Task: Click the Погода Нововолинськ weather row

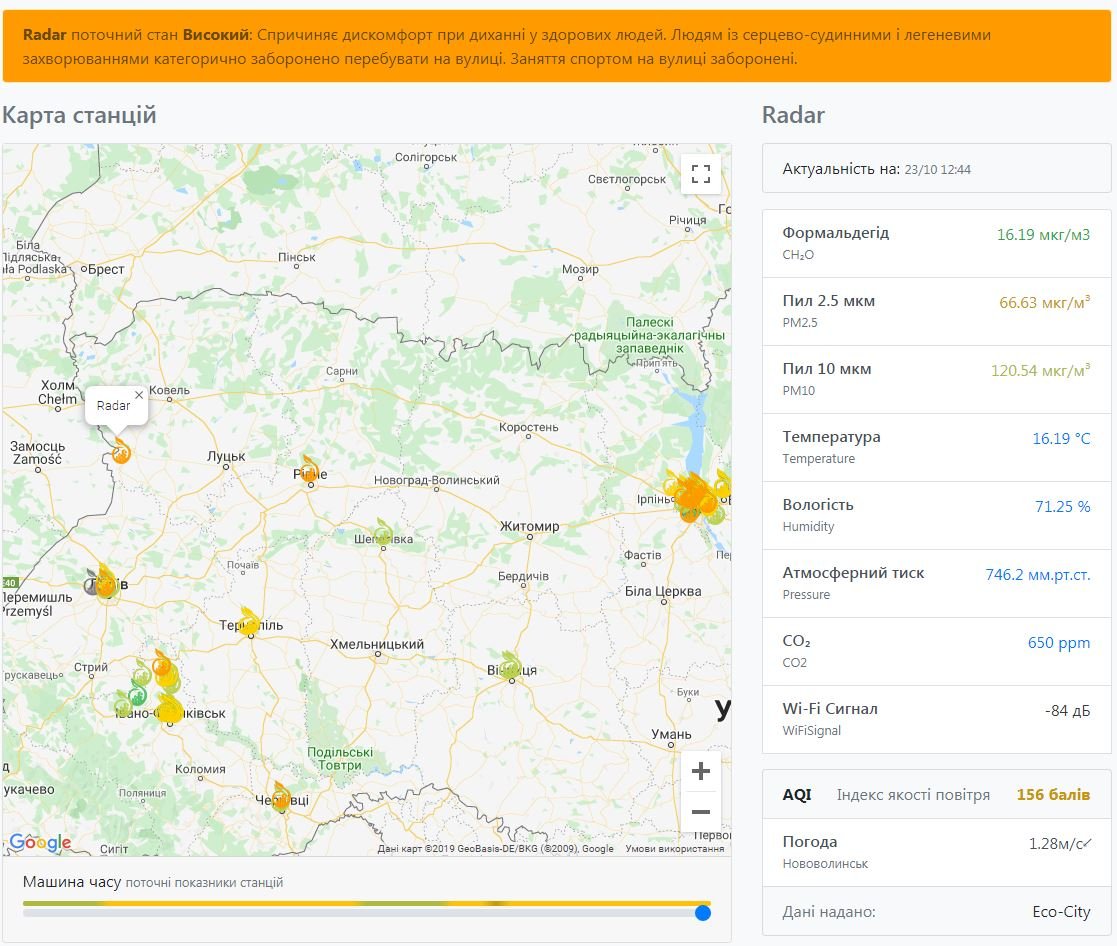Action: [936, 852]
